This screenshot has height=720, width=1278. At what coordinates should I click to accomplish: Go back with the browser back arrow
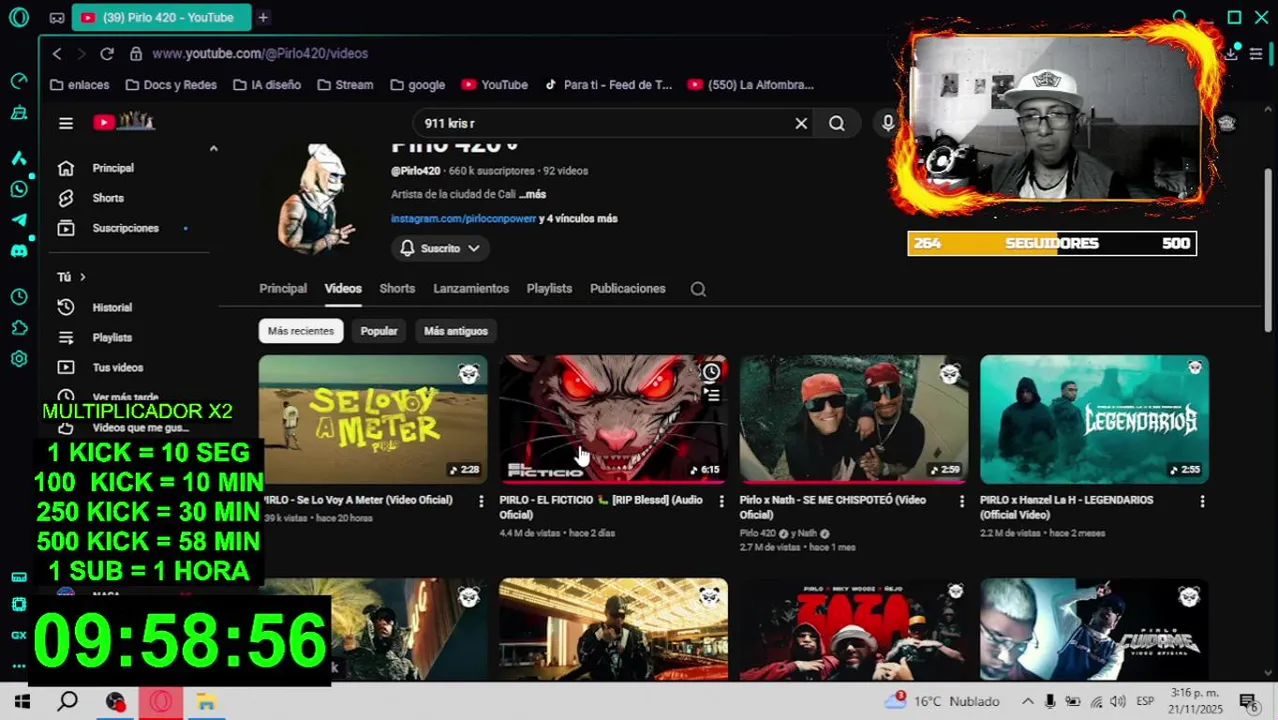[57, 53]
